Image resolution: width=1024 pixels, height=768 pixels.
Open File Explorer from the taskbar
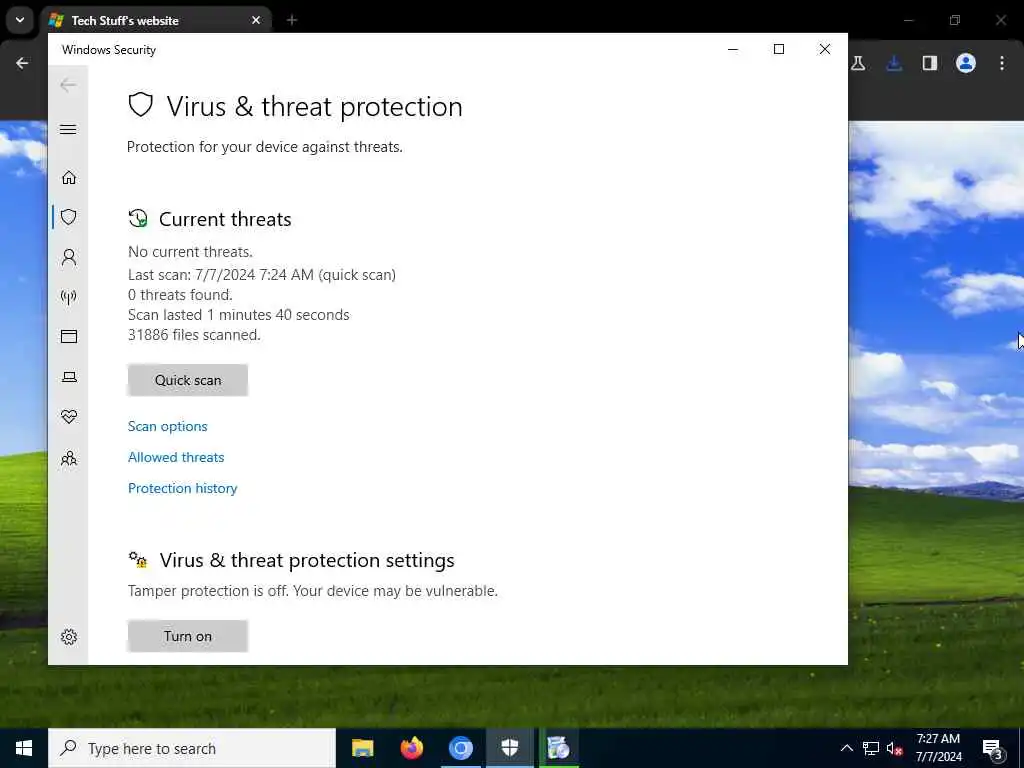coord(362,748)
